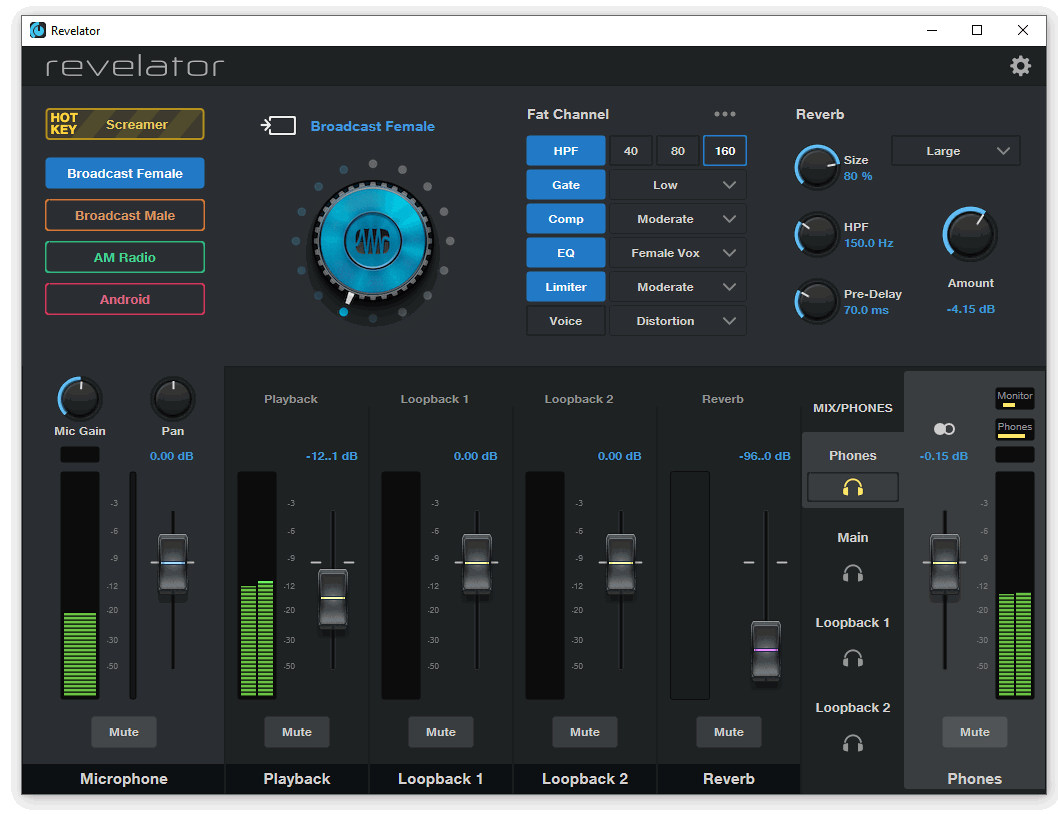Click the Loopback 1 fader handle
Screen dimensions: 1058x814
pos(477,563)
